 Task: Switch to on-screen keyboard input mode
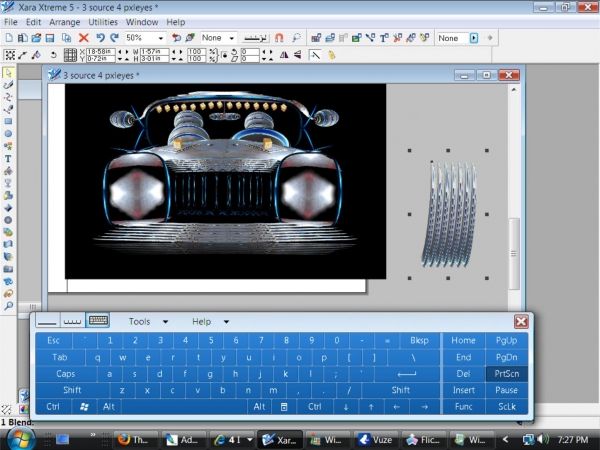pos(98,320)
